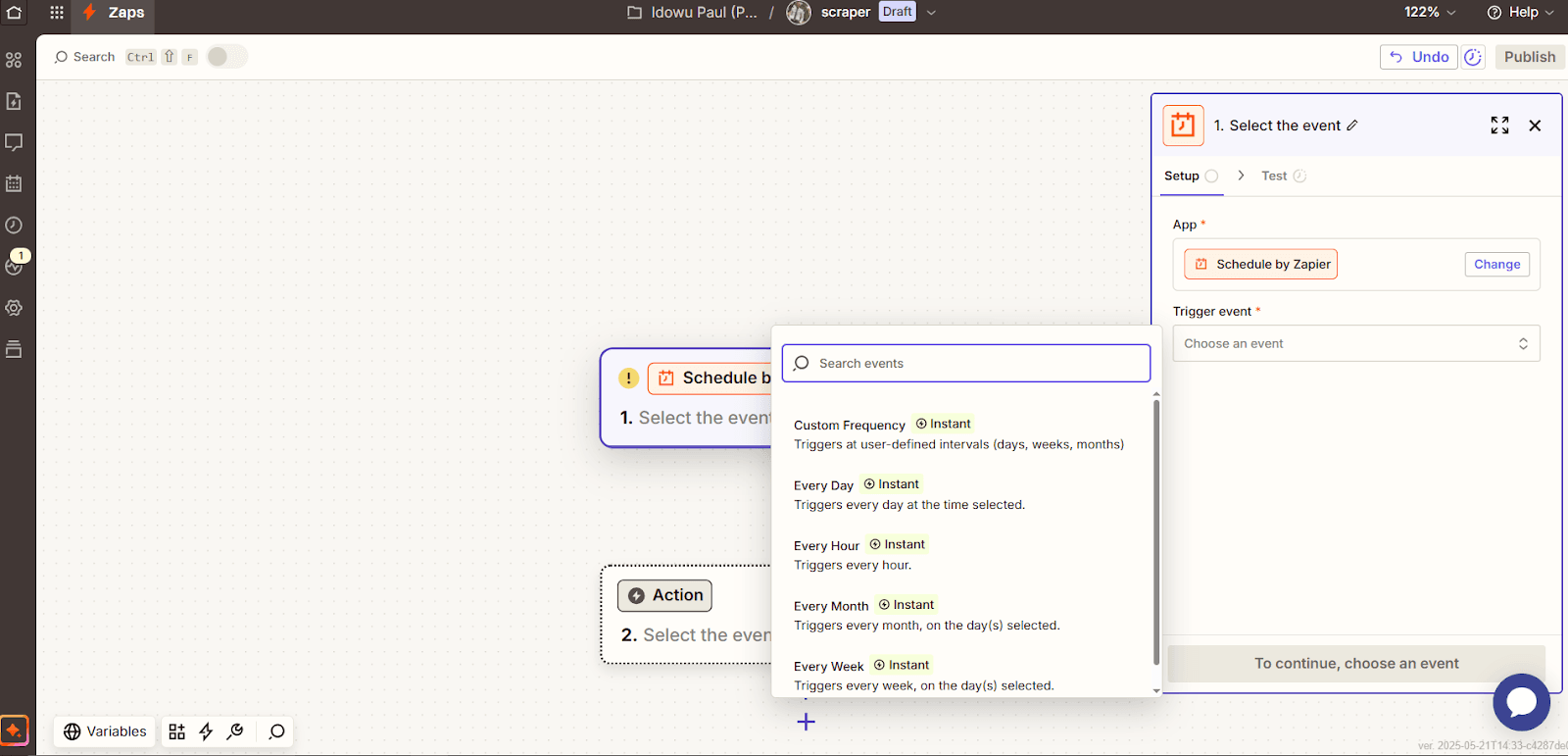The image size is (1568, 756).
Task: Click To continue, choose an event button
Action: point(1356,664)
